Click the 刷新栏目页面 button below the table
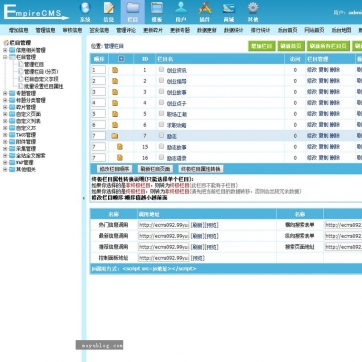Screen dimensions: 362x362 point(155,169)
